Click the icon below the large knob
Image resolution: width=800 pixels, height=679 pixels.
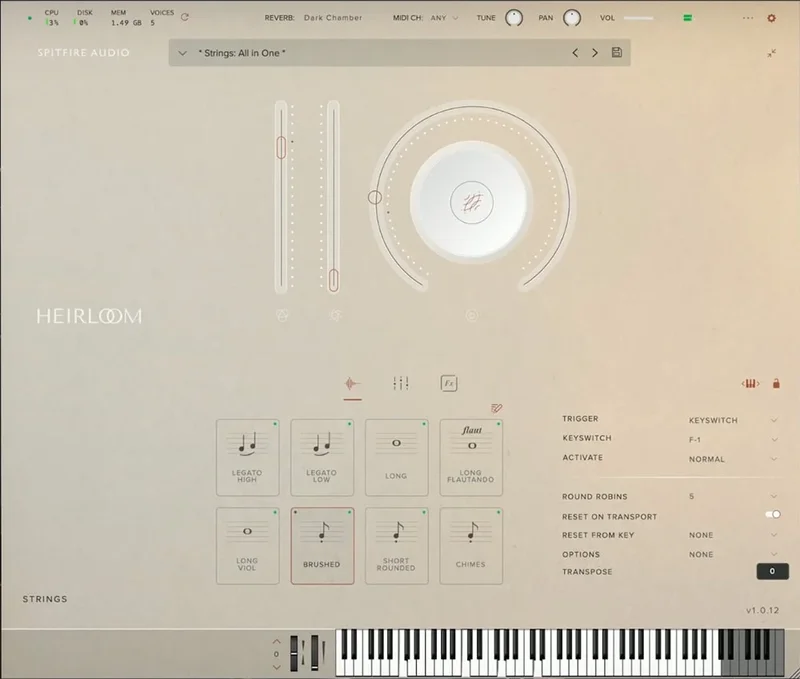(471, 316)
